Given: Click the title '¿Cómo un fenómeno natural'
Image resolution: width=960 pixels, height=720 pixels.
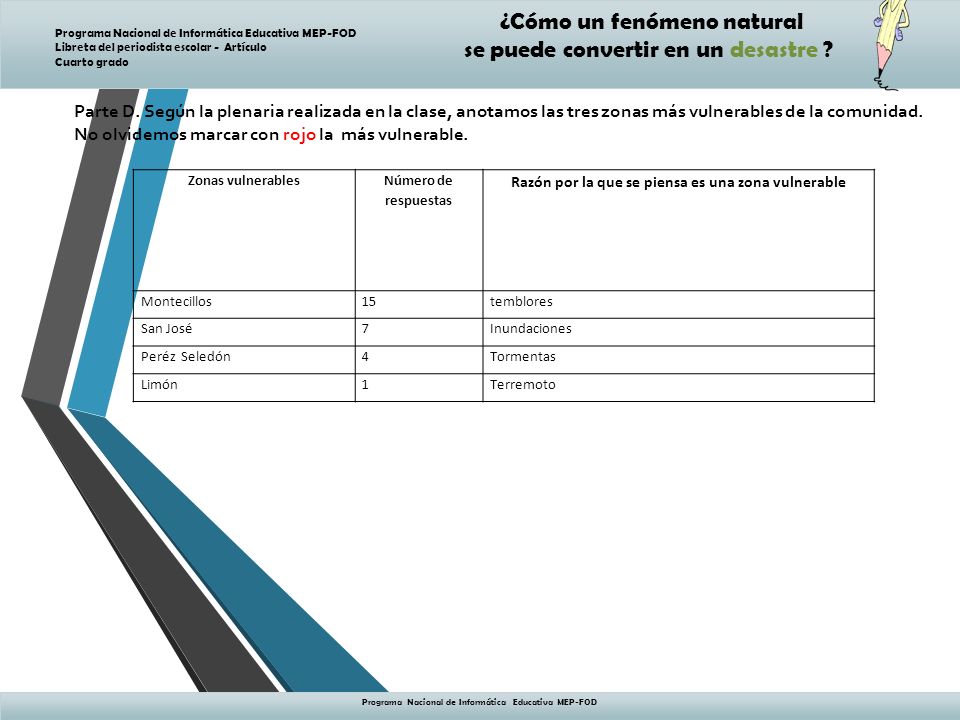Looking at the screenshot, I should coord(651,21).
